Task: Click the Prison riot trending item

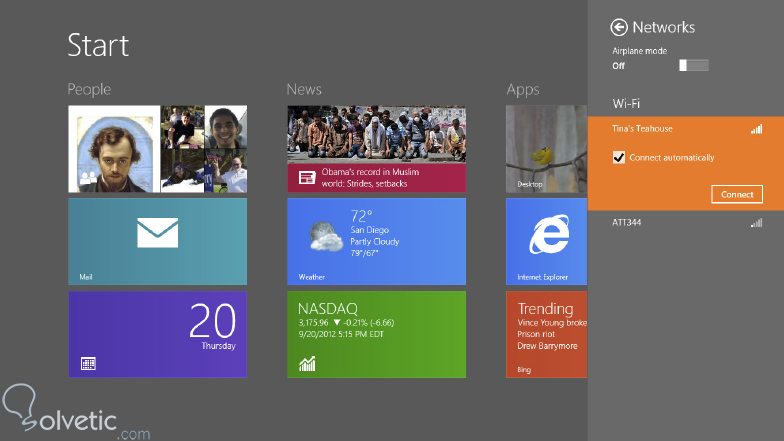Action: click(536, 334)
